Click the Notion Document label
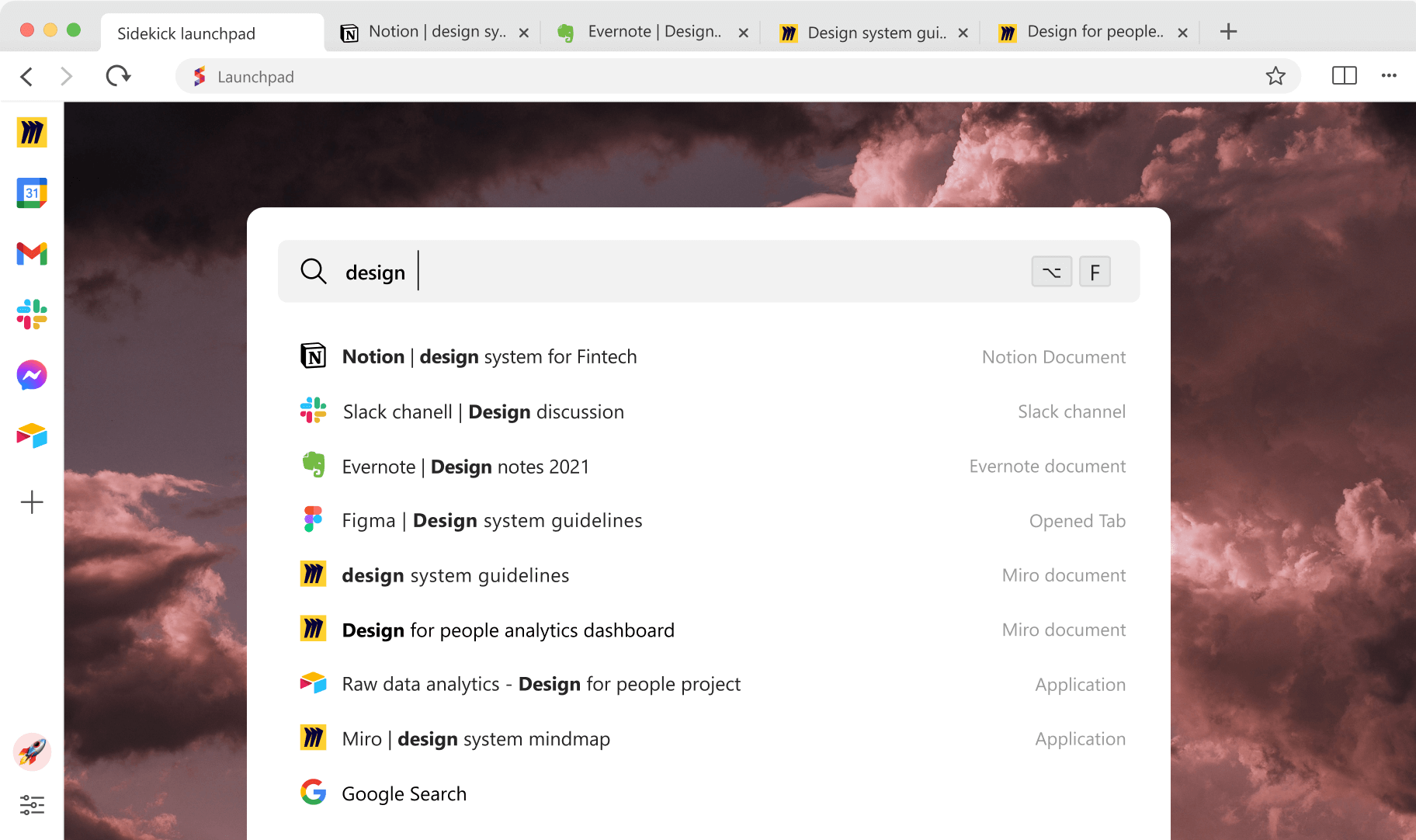 1053,357
